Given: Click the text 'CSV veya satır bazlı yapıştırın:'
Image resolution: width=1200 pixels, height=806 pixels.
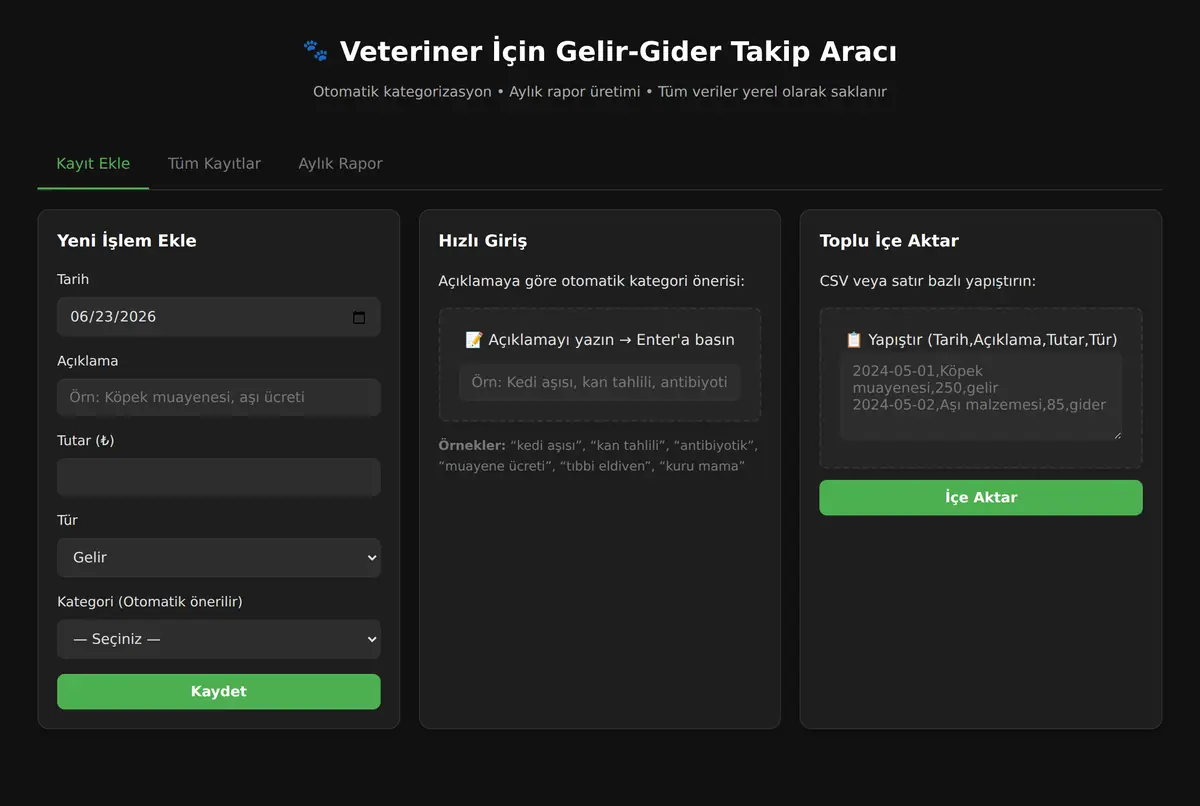Looking at the screenshot, I should 927,281.
